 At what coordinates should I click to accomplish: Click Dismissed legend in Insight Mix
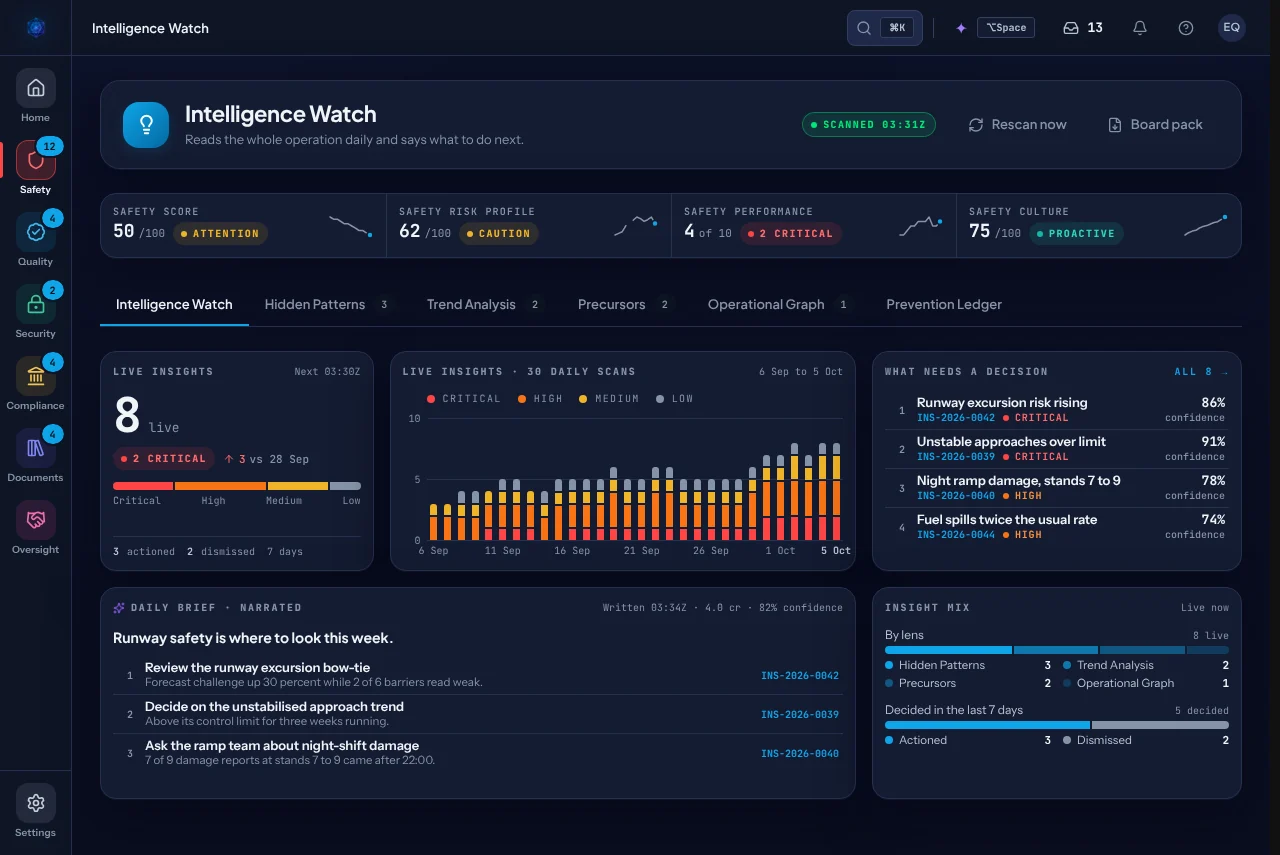pyautogui.click(x=1146, y=740)
